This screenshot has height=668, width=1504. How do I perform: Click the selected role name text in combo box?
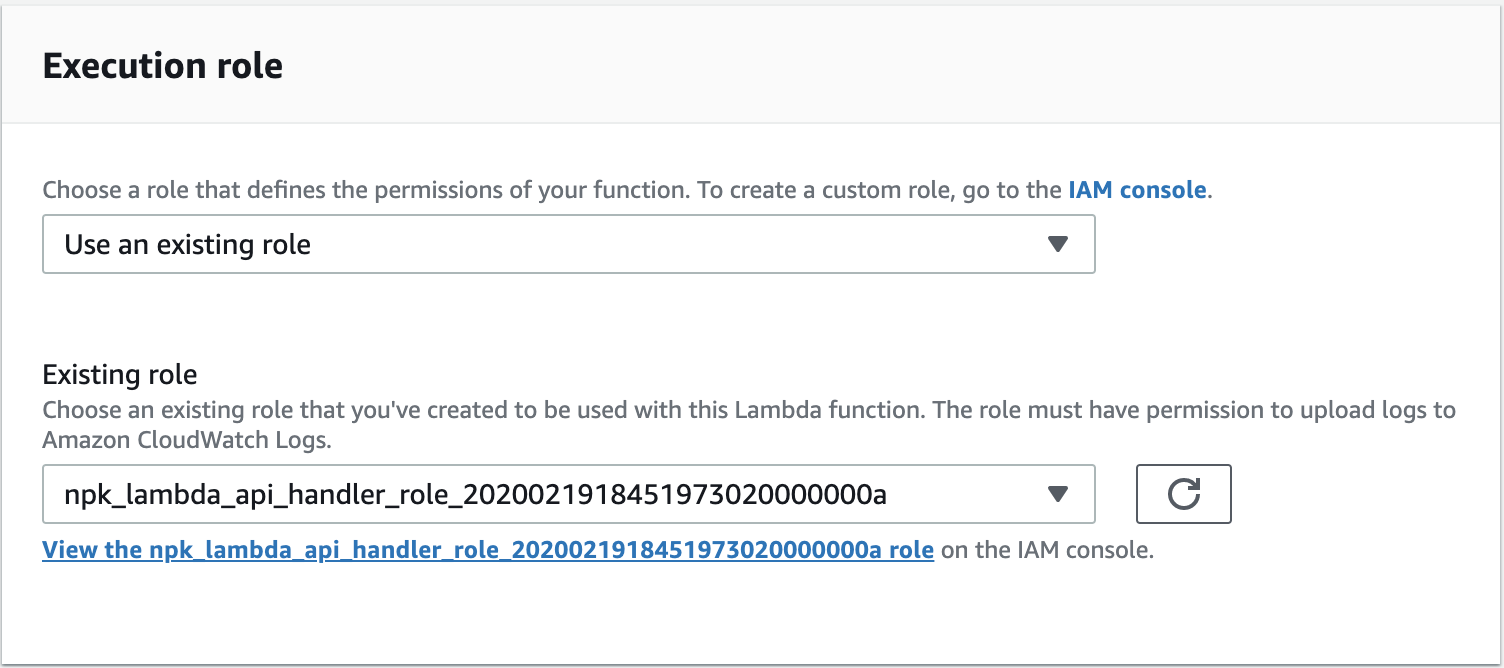coord(476,494)
